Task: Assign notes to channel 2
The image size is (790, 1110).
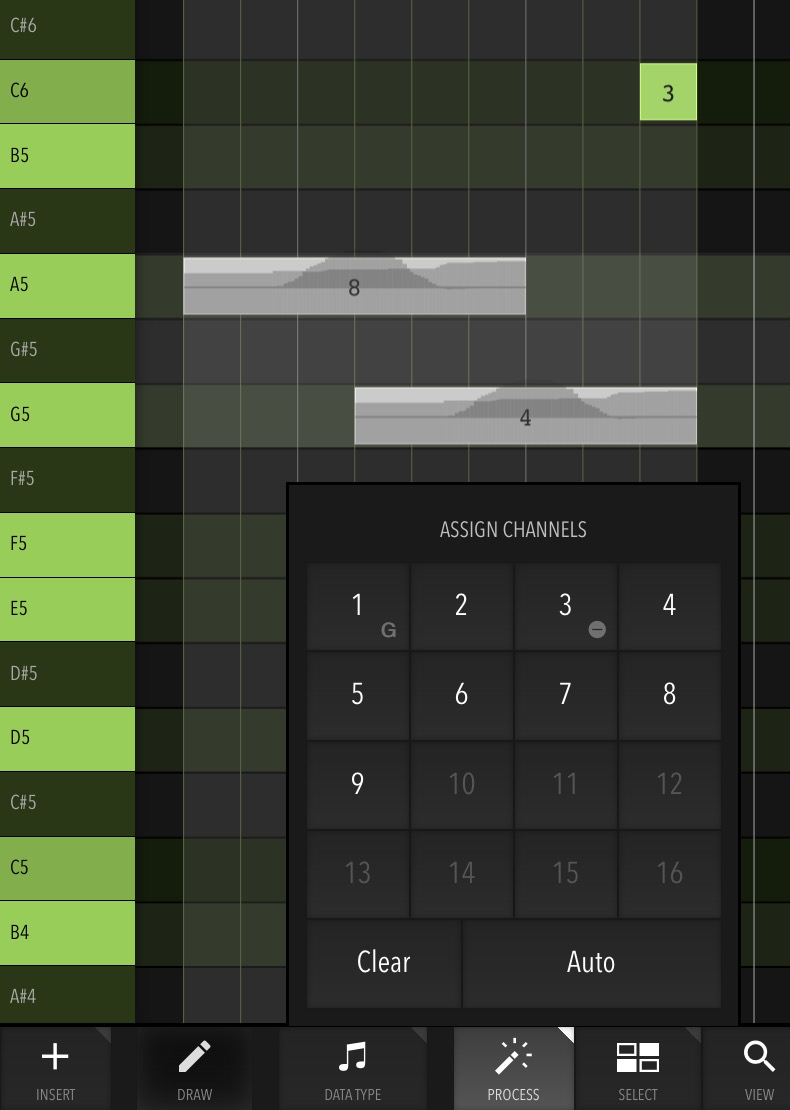Action: tap(462, 607)
